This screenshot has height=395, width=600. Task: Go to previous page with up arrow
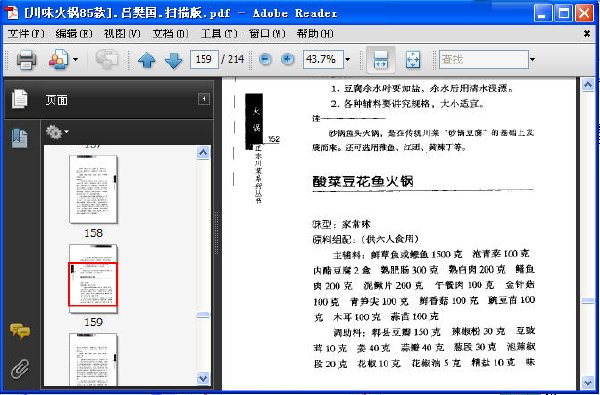click(x=147, y=60)
